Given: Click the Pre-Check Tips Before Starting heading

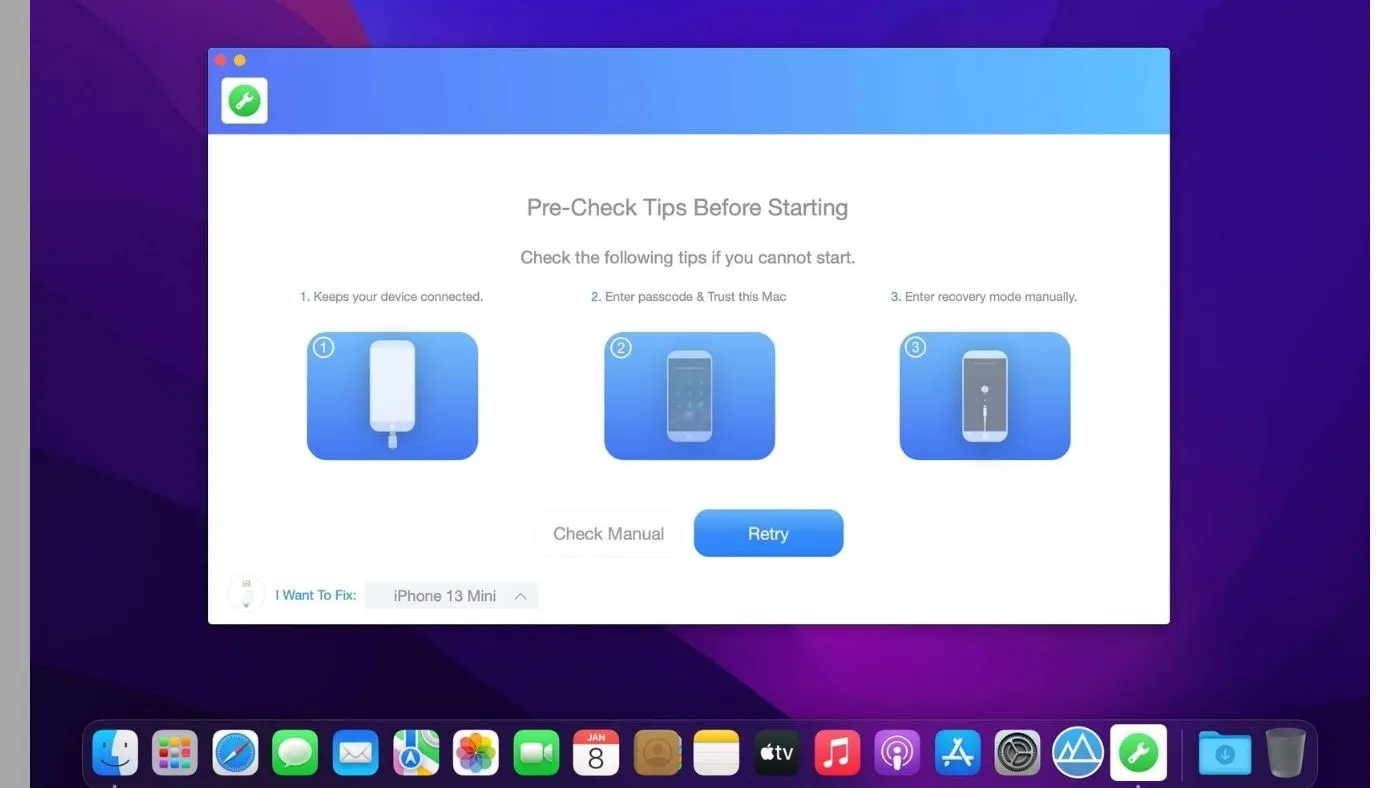Looking at the screenshot, I should click(687, 207).
